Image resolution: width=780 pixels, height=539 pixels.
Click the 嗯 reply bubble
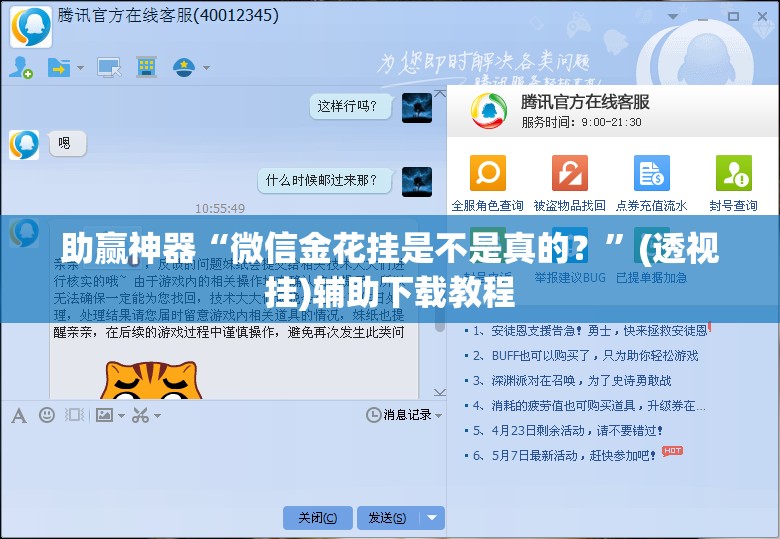[67, 144]
